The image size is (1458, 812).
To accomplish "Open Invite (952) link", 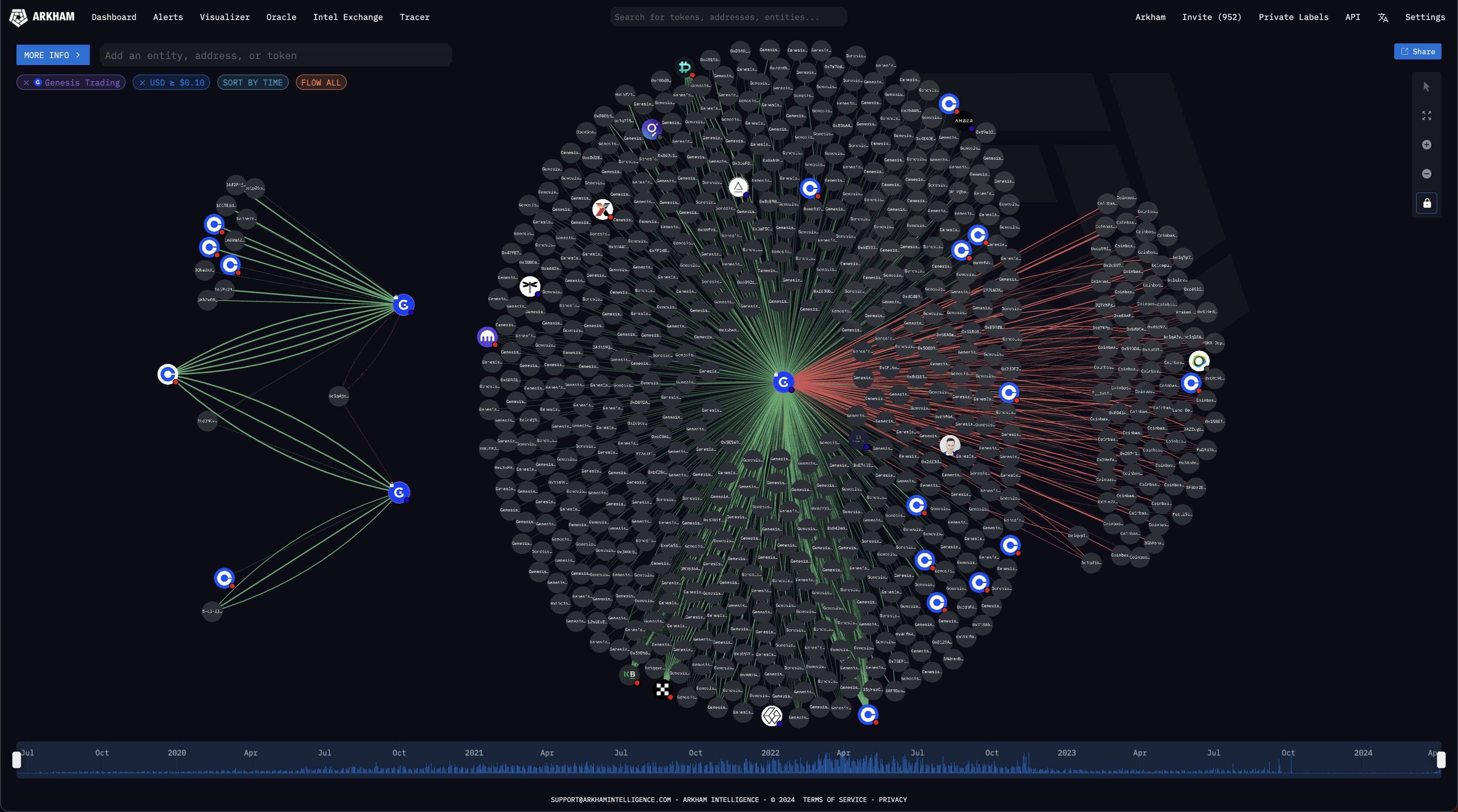I will 1212,17.
